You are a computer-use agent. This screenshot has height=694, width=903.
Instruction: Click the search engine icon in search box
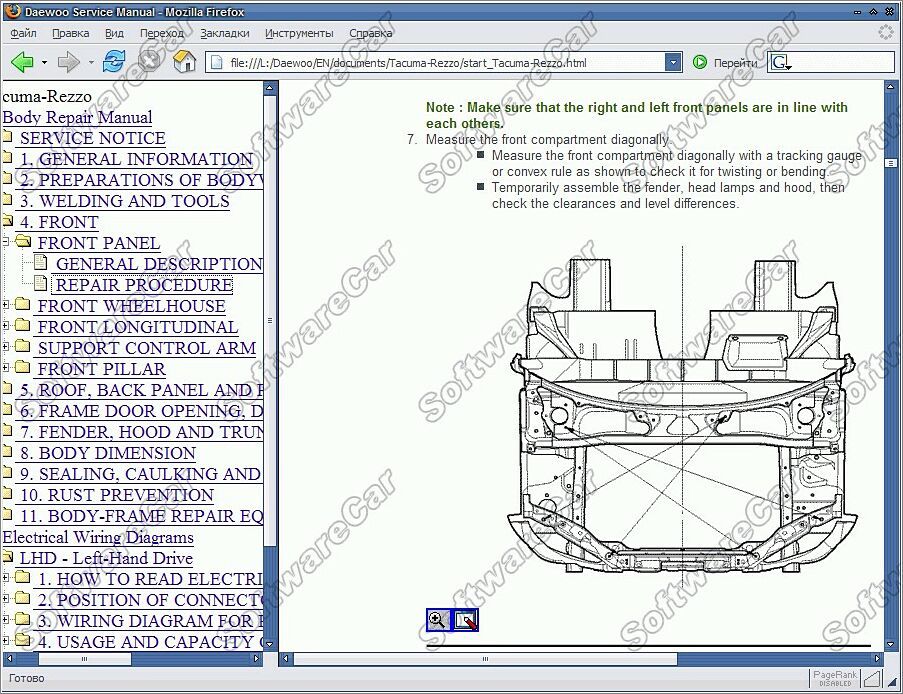pyautogui.click(x=781, y=62)
